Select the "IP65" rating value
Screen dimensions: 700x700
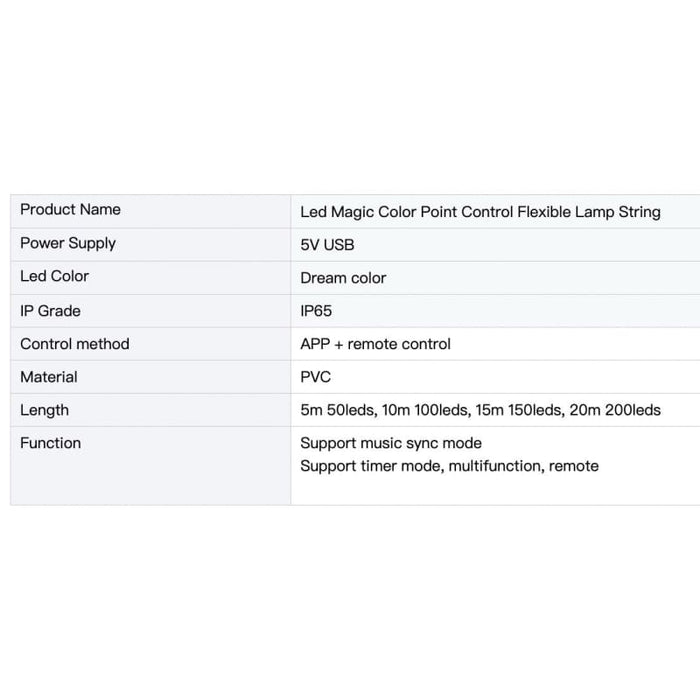tap(316, 311)
